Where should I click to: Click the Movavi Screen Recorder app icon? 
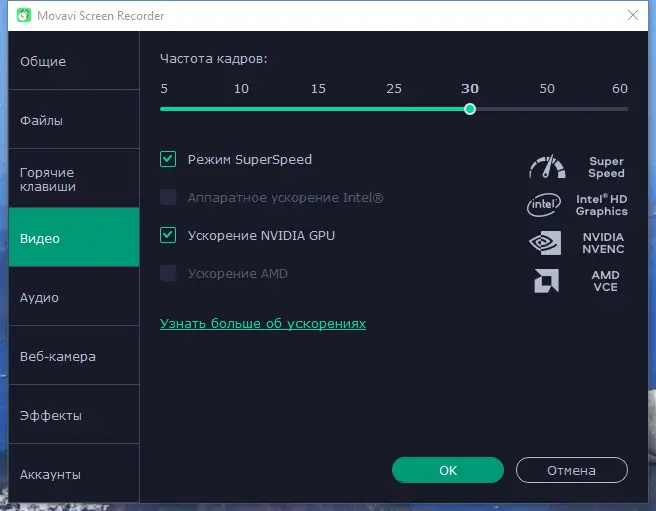[x=21, y=16]
